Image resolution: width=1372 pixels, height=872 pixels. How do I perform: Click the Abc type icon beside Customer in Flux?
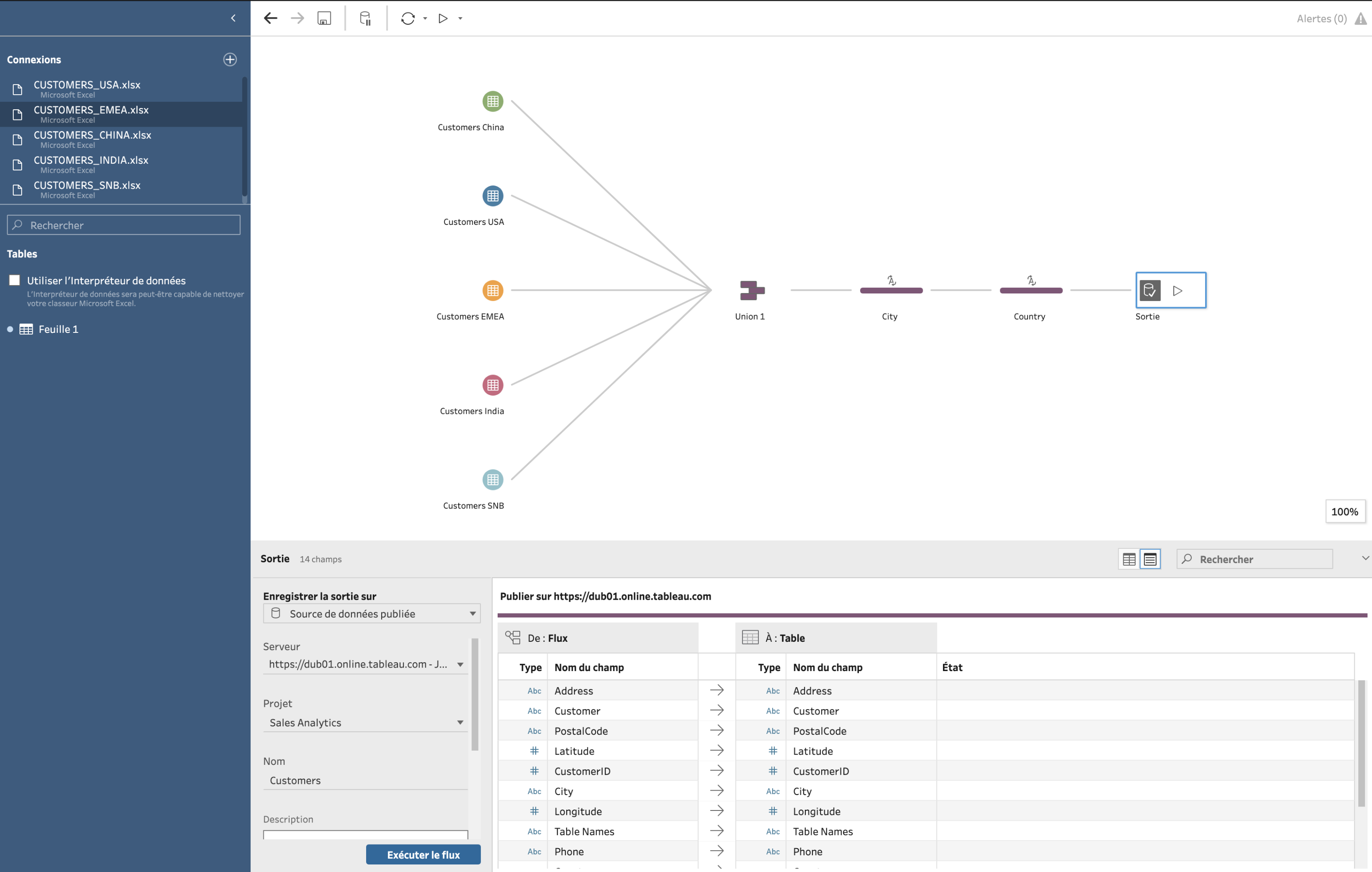coord(534,711)
